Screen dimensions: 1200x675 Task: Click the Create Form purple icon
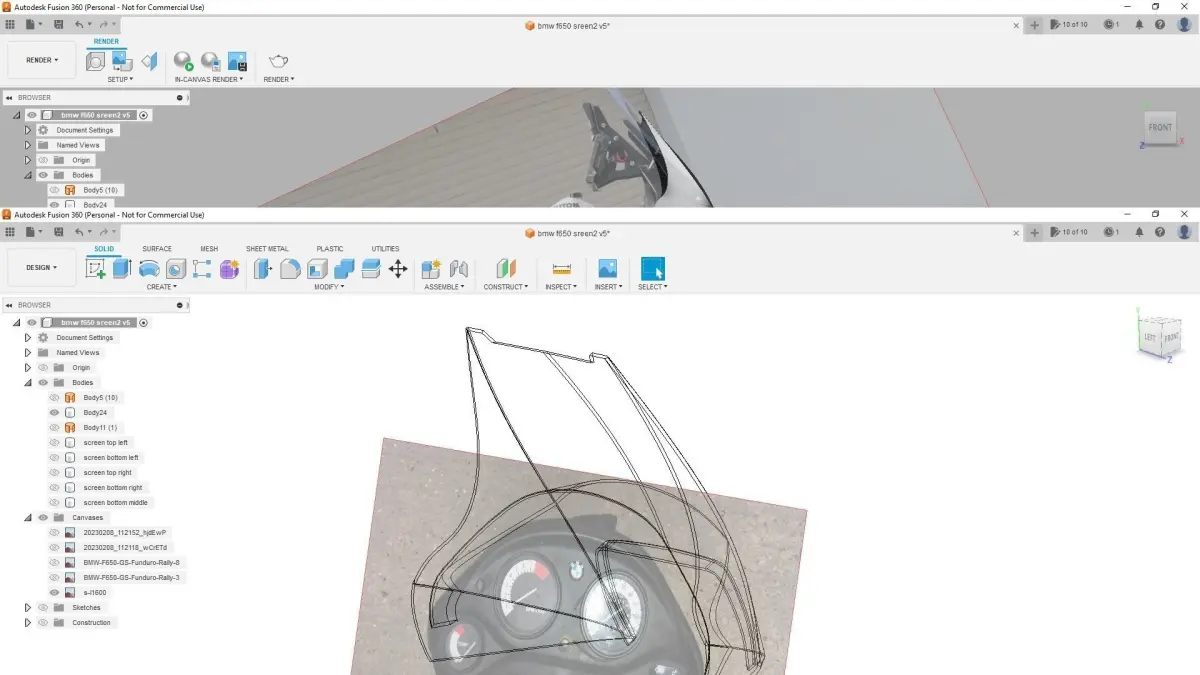229,268
